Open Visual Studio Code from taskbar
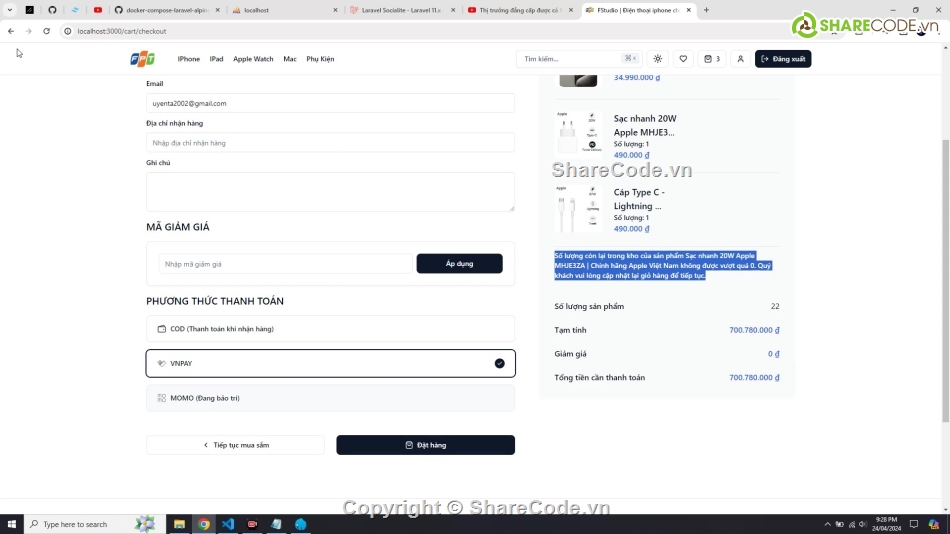This screenshot has width=950, height=534. pos(228,524)
